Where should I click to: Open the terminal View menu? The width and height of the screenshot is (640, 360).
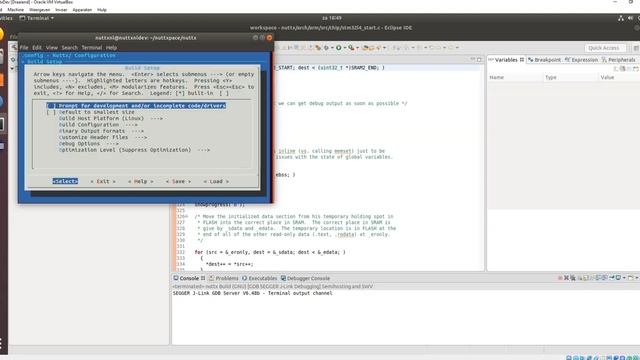click(x=51, y=47)
